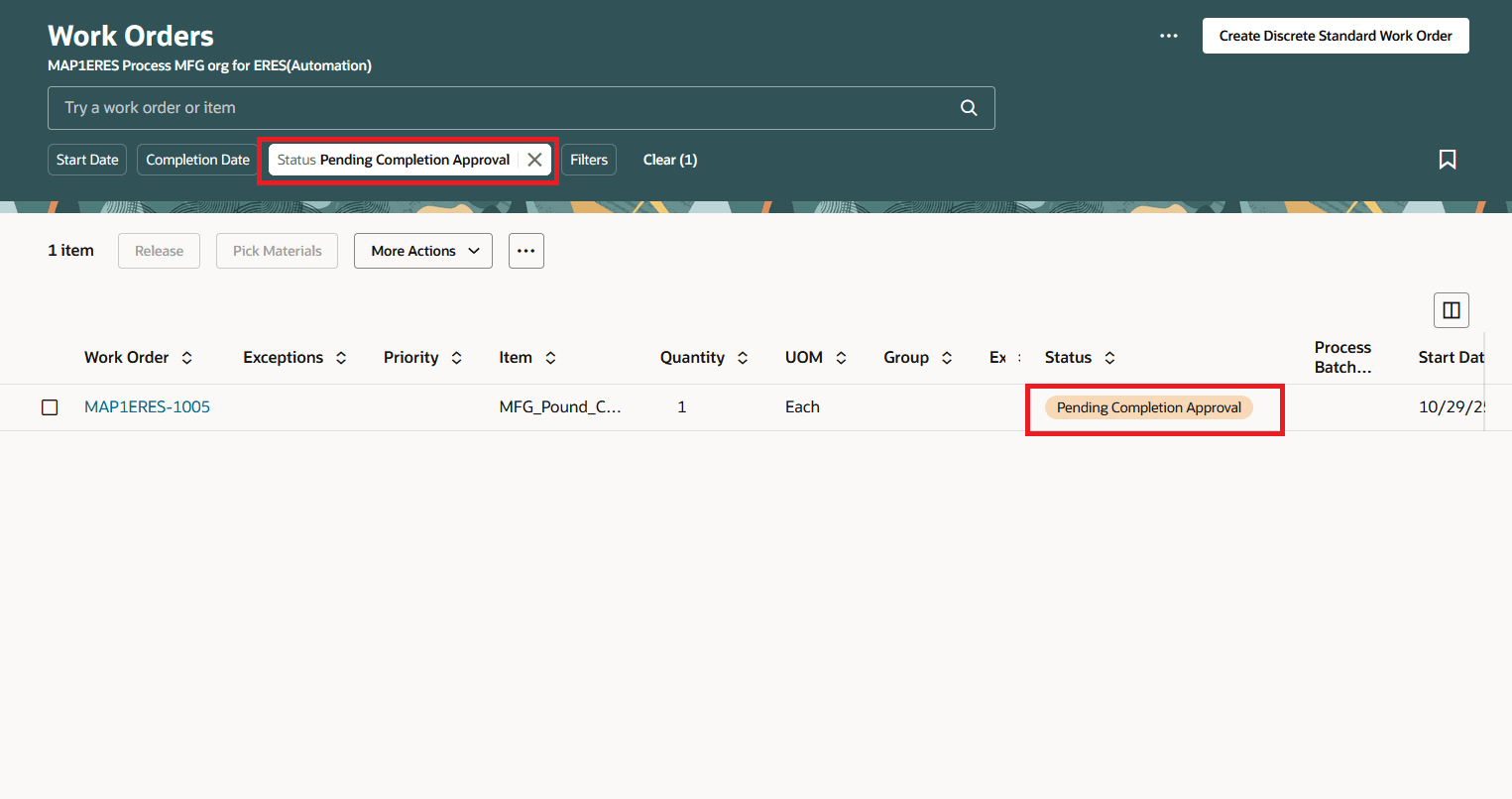Open the header ellipsis menu beside Create button
1512x799 pixels.
point(1169,36)
